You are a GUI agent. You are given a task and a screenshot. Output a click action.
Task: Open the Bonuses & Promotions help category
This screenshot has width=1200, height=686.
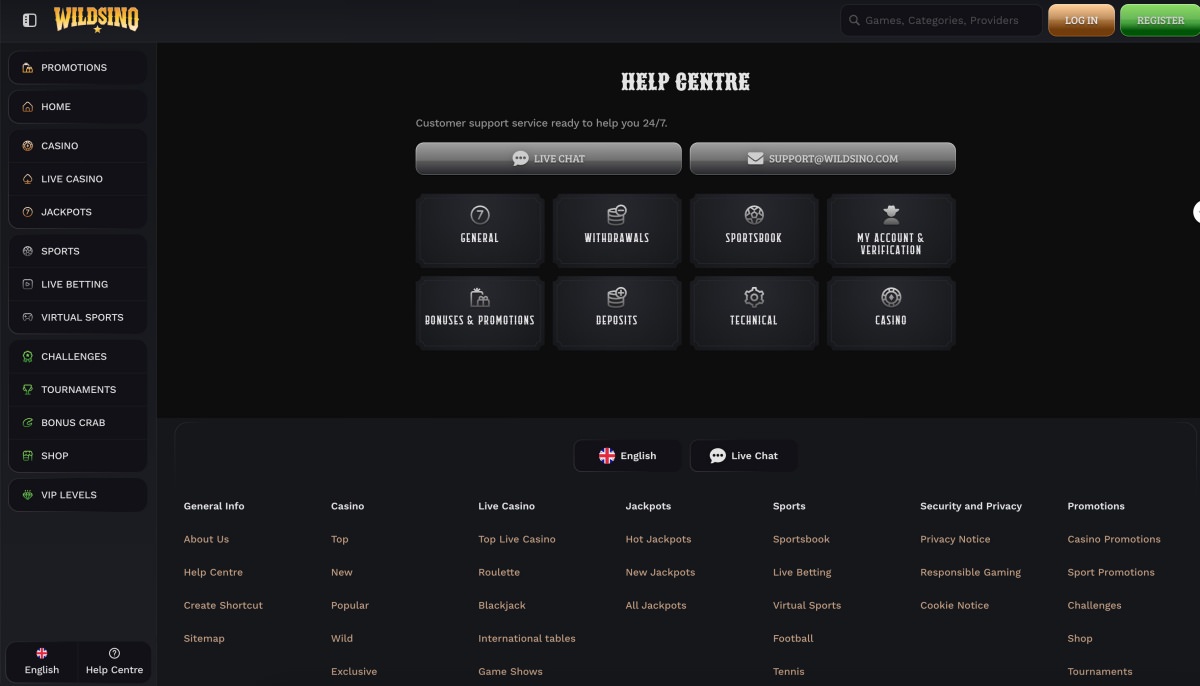pos(480,313)
